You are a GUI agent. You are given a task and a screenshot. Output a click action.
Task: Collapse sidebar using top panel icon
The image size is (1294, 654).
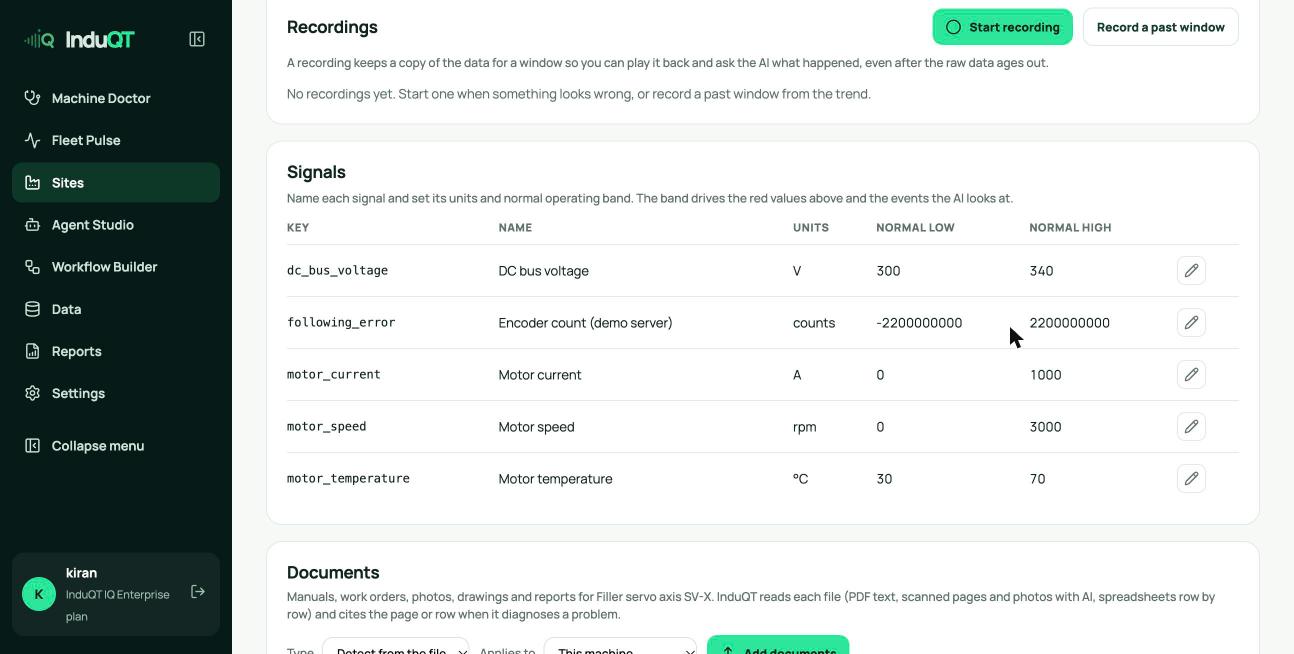[197, 39]
